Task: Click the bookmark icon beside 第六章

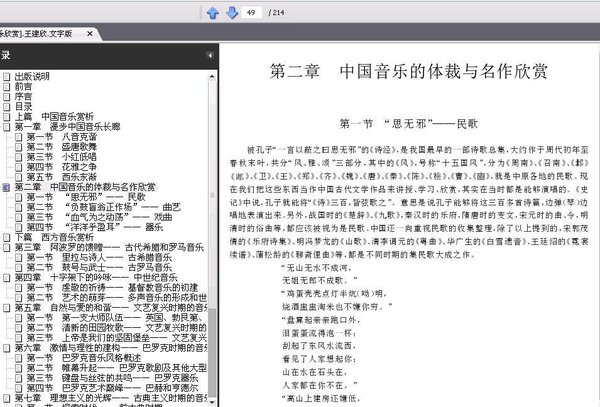Action: pos(7,348)
